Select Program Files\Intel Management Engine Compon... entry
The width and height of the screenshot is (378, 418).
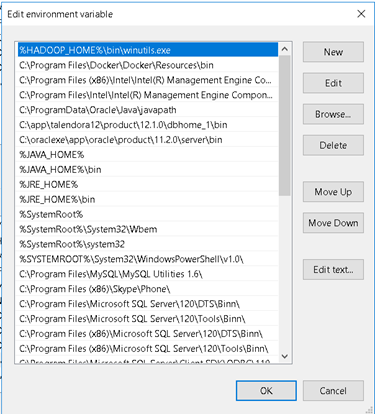pos(147,95)
